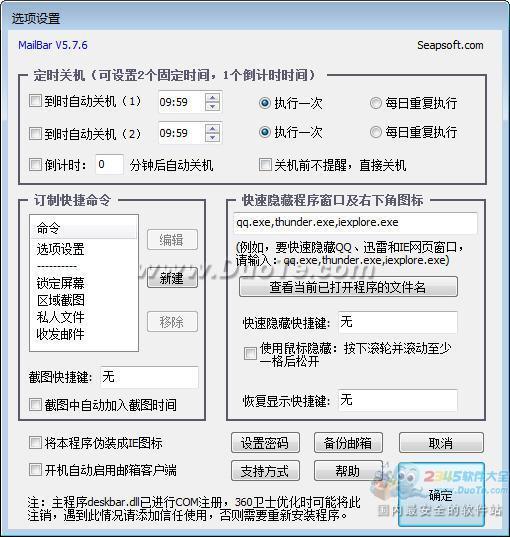
Task: Decrease the first shutdown time with down arrow
Action: tap(212, 107)
